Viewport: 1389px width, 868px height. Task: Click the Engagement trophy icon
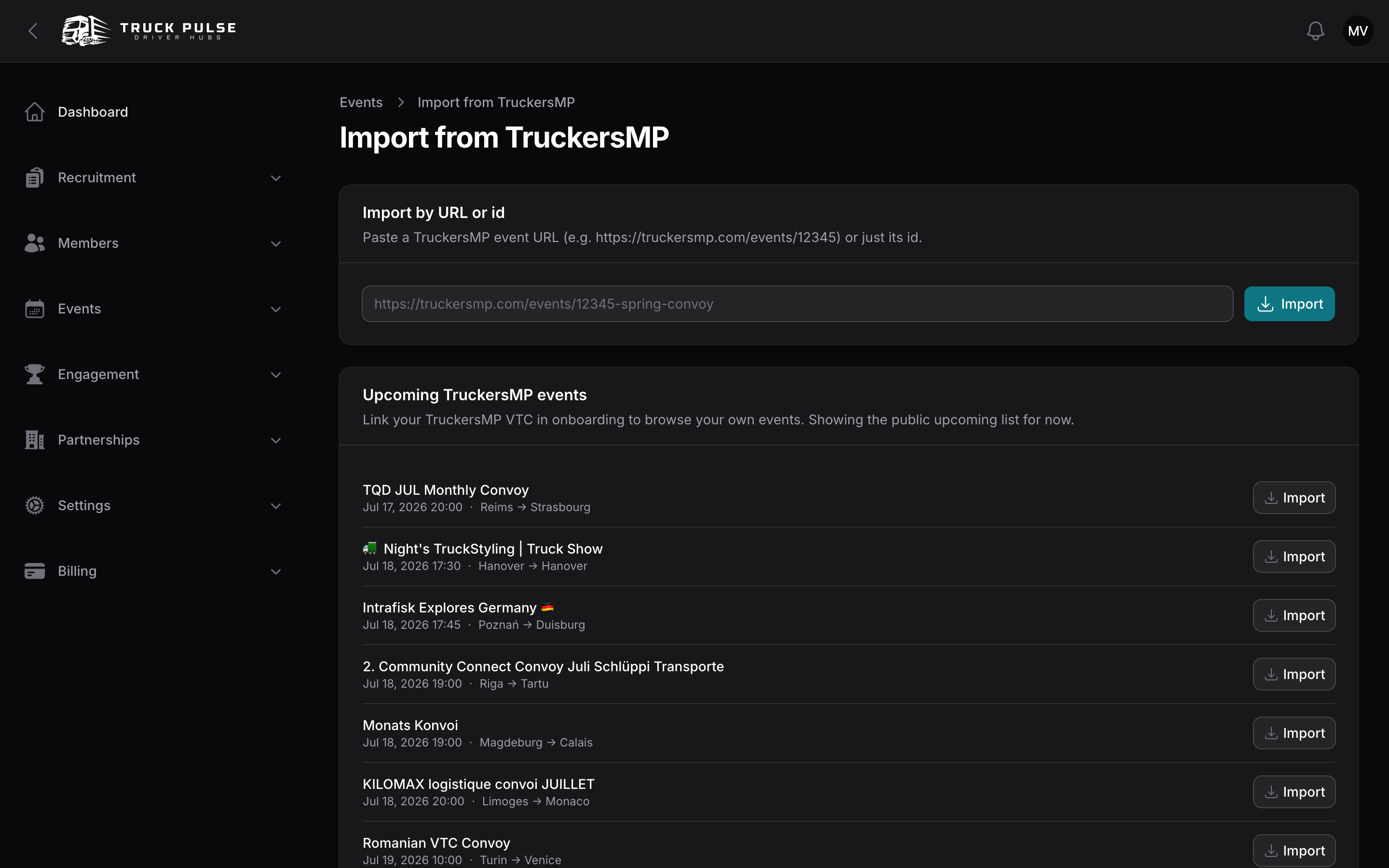coord(34,374)
